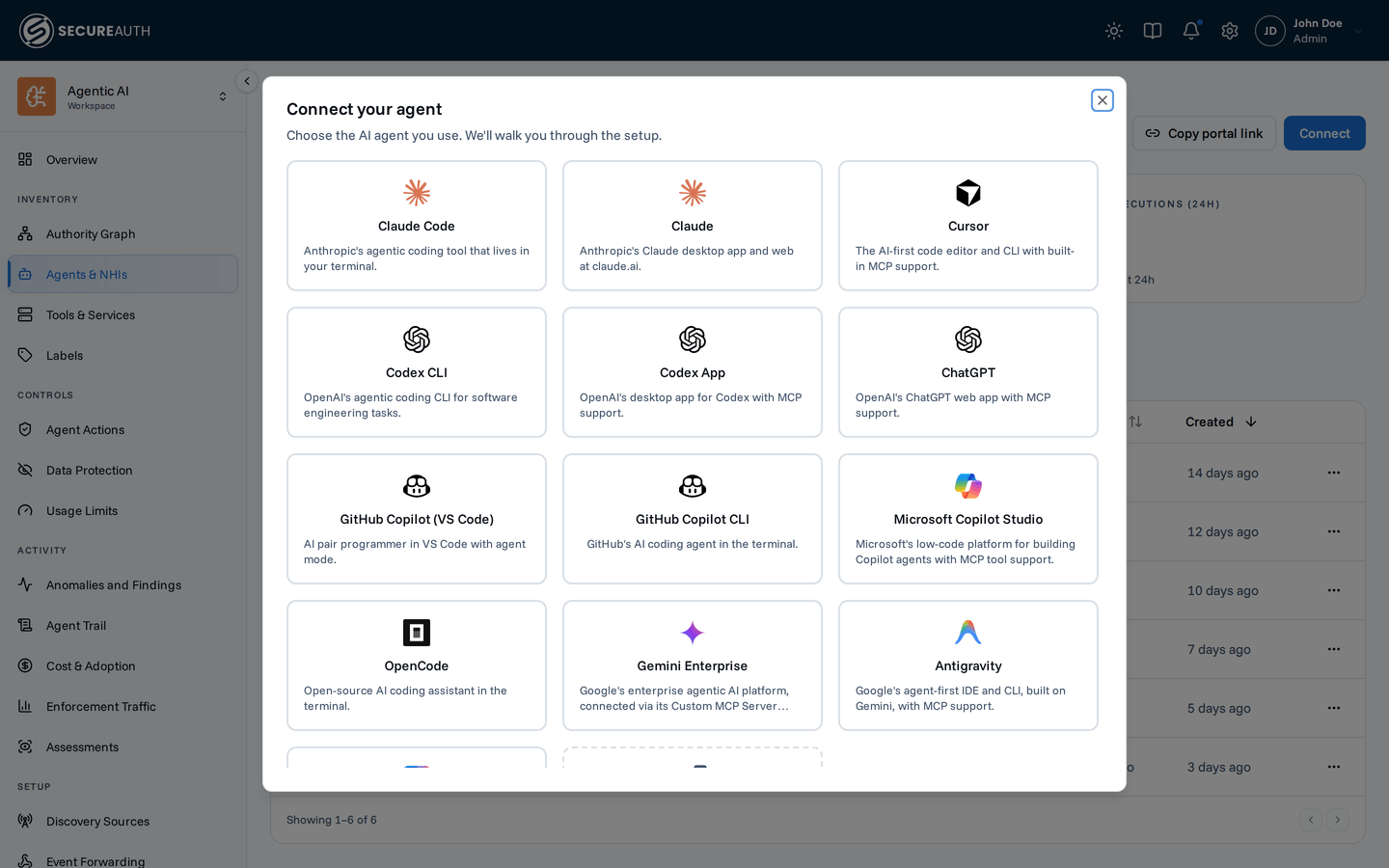The height and width of the screenshot is (868, 1389).
Task: Open the Agentic AI workspace switcher
Action: pos(123,96)
